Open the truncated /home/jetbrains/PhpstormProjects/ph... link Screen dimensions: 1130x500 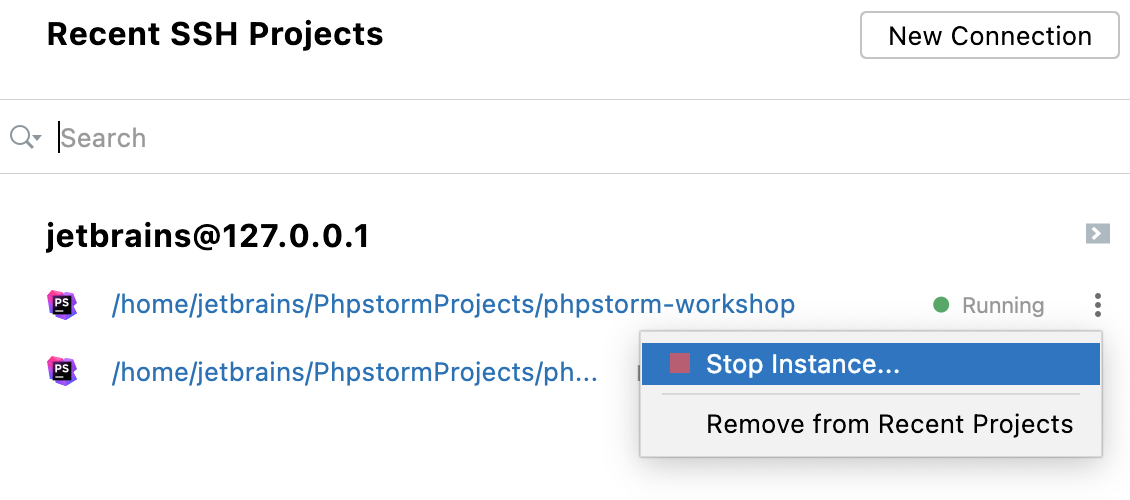[354, 372]
